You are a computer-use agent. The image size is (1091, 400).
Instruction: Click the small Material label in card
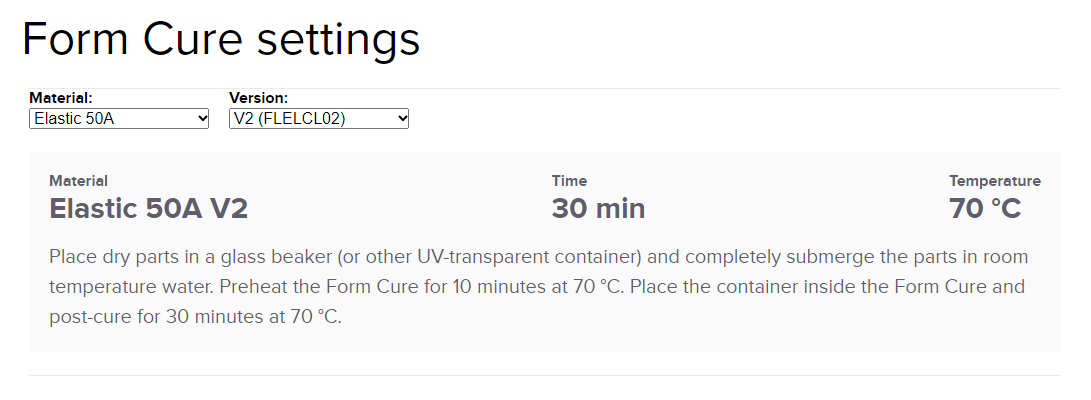tap(78, 181)
